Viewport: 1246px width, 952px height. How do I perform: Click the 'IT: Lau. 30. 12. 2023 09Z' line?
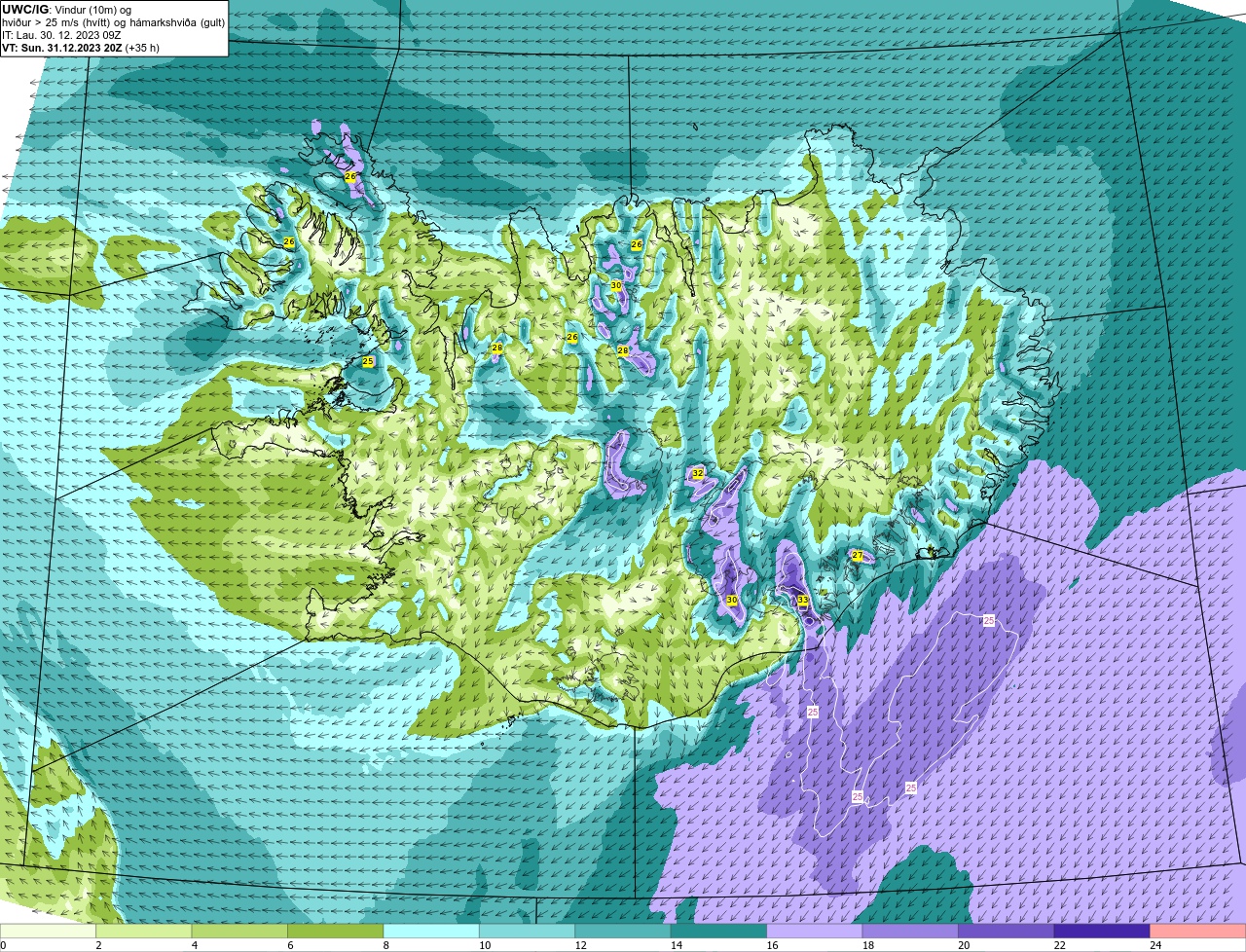coord(61,35)
